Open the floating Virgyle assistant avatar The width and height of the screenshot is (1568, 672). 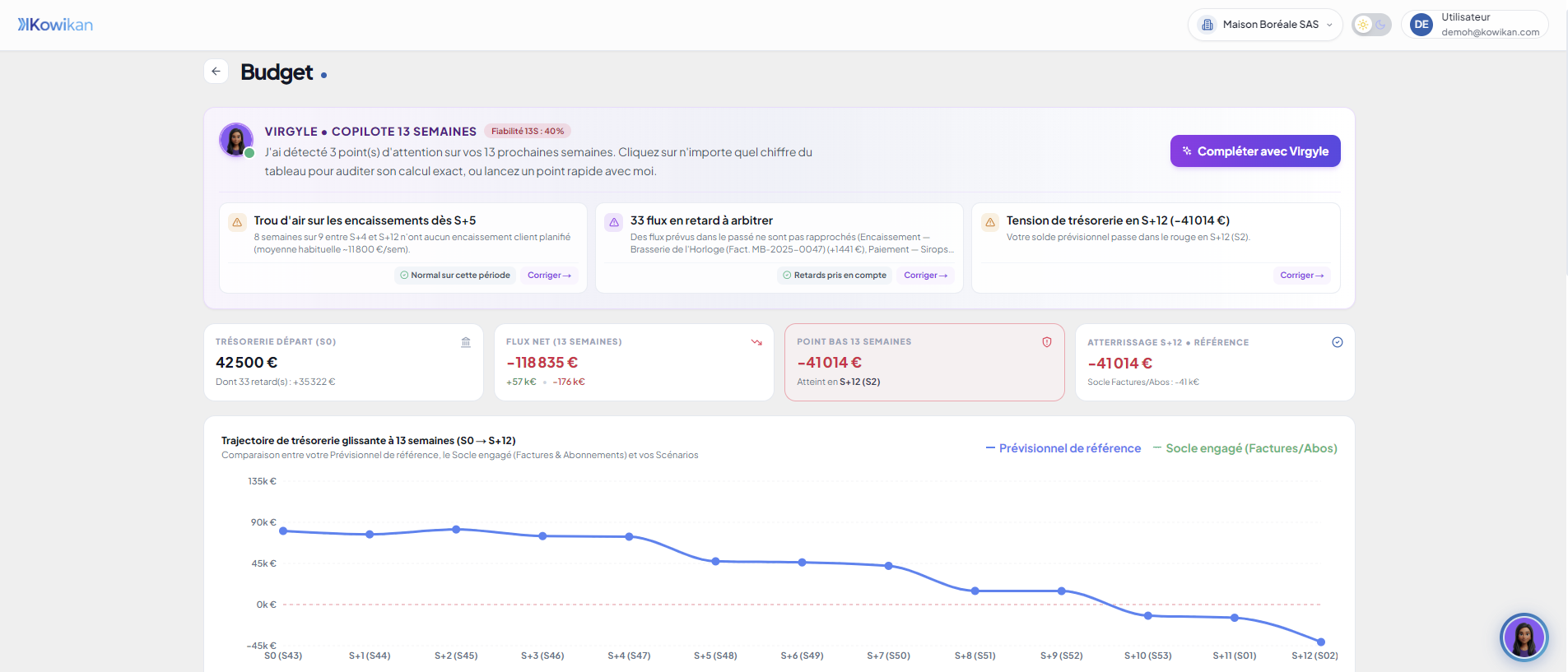[1524, 637]
